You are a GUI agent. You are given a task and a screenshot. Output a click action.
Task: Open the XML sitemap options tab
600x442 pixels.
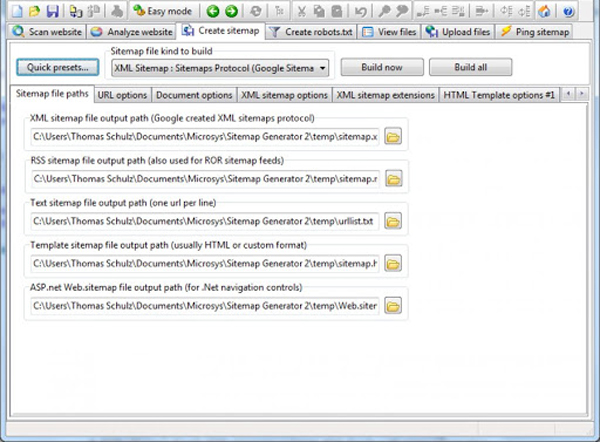pos(284,95)
